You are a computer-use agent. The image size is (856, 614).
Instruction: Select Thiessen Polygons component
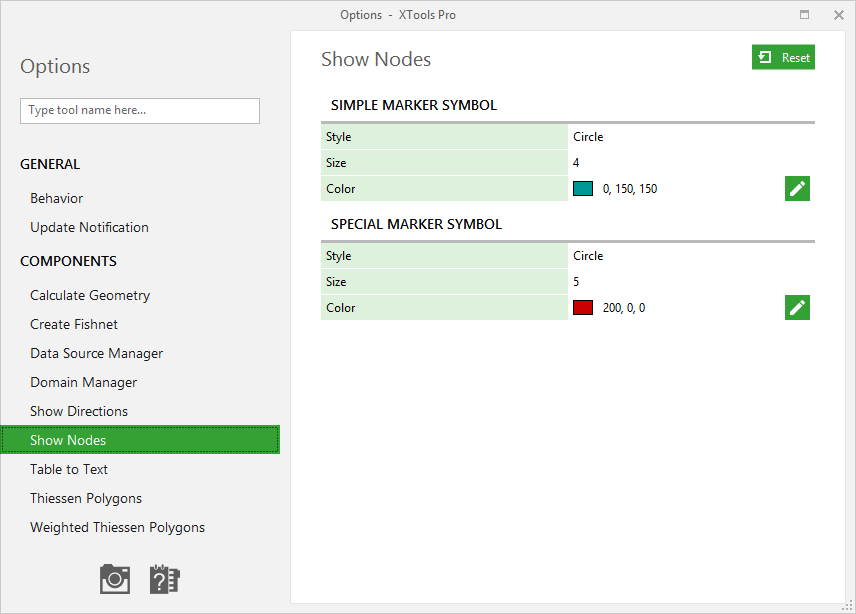[x=86, y=498]
